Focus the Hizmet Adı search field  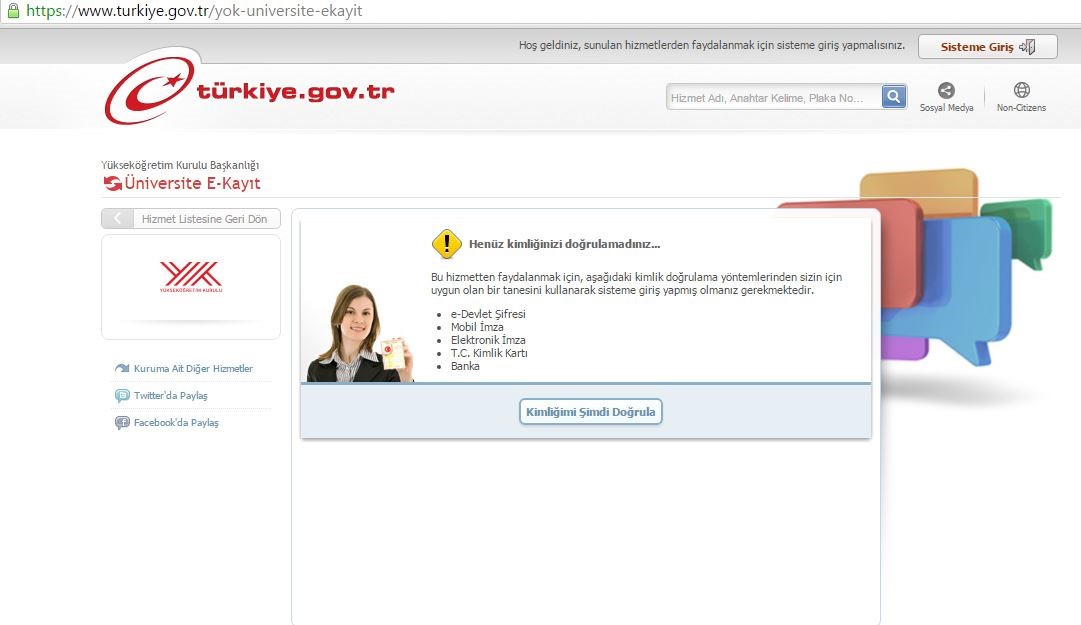click(774, 97)
